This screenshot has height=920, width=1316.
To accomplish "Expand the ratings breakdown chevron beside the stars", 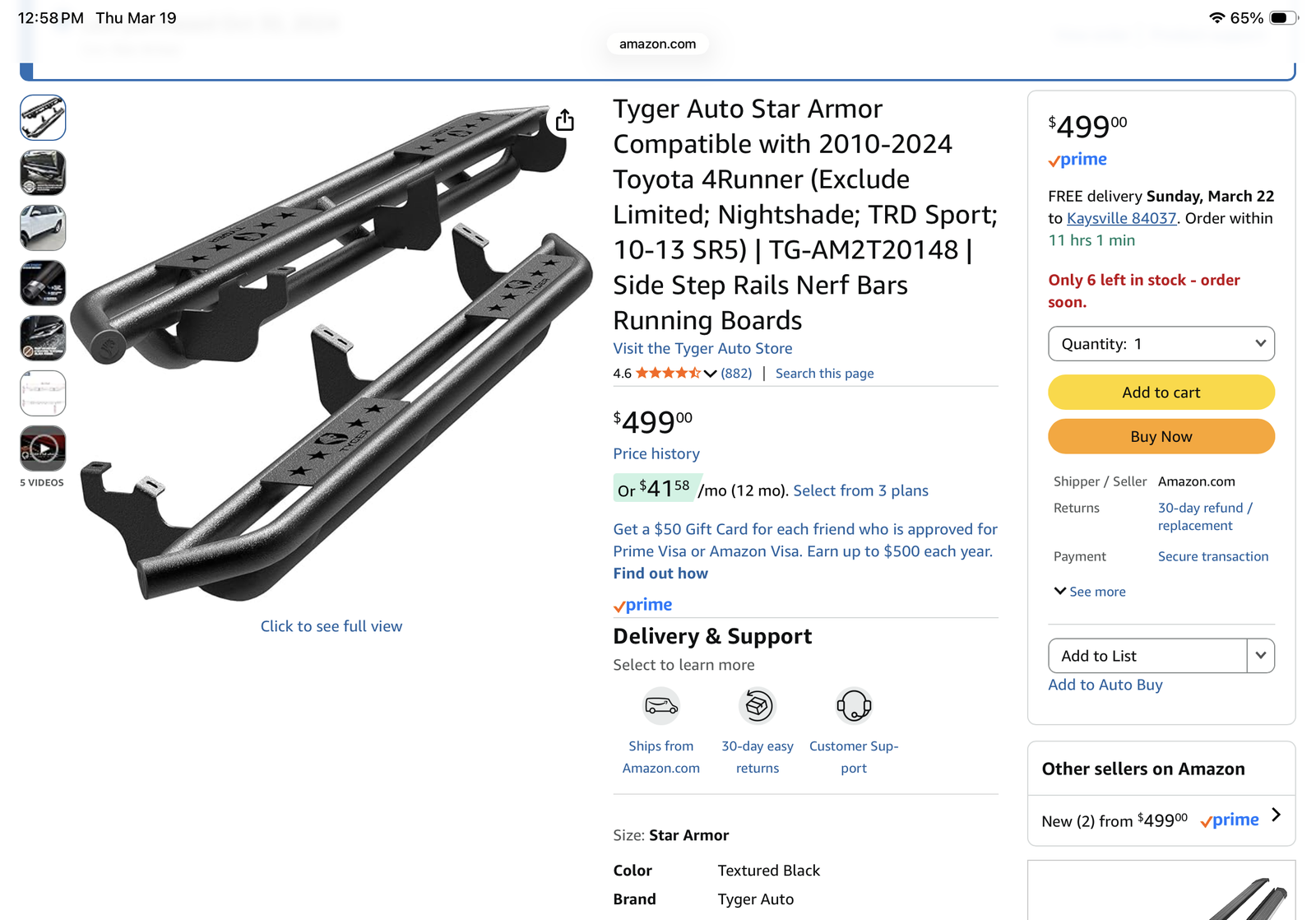I will (709, 373).
